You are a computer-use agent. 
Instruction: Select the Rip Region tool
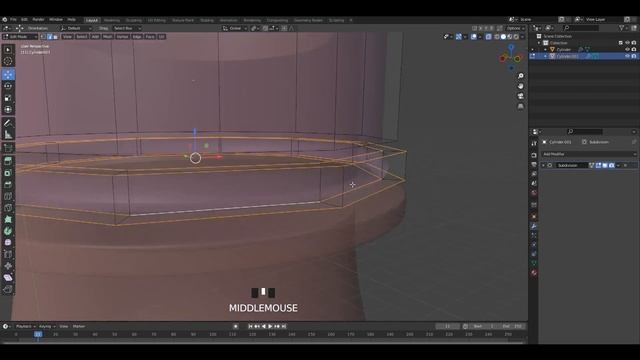[8, 289]
